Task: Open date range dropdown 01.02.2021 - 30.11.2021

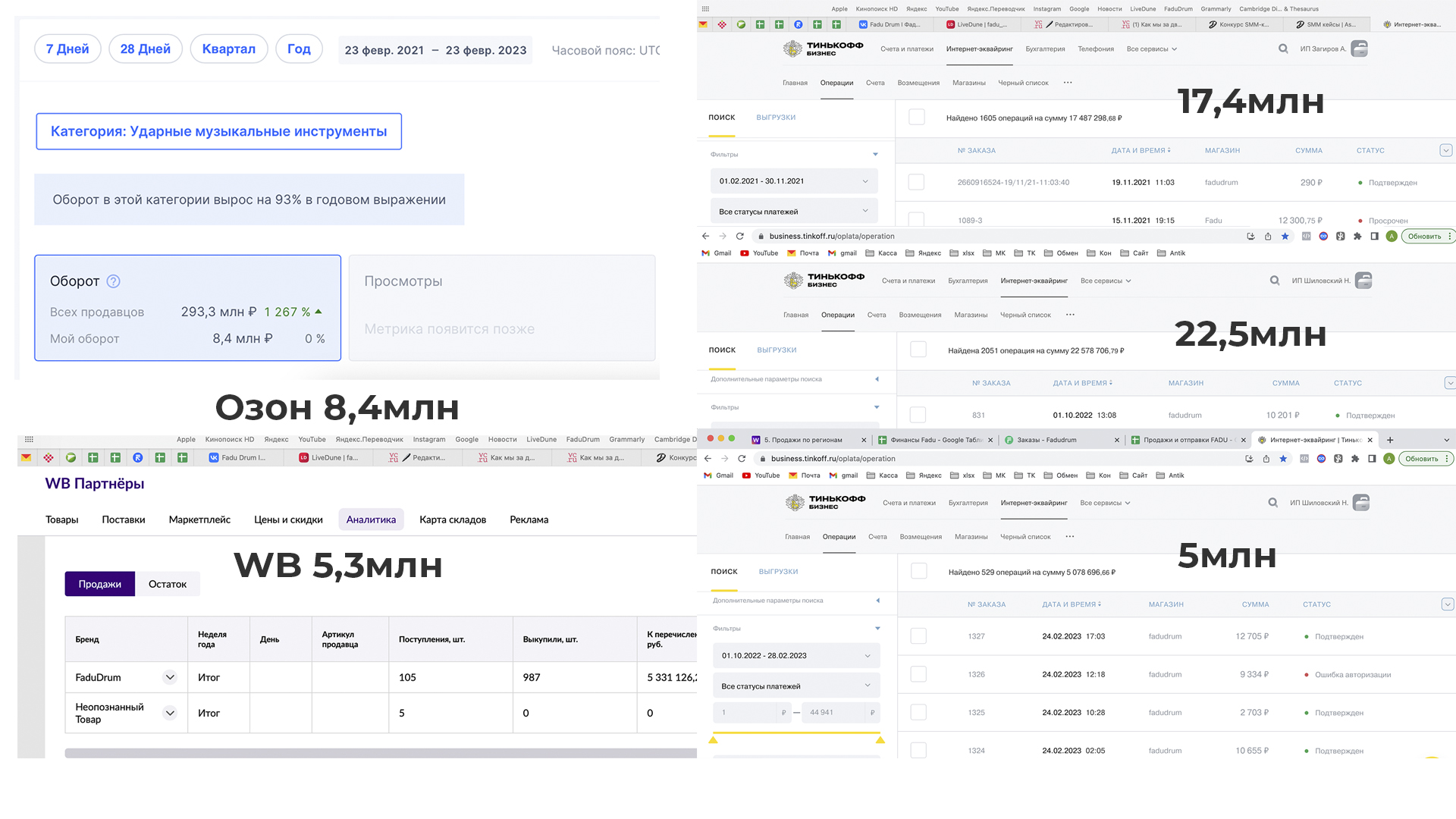Action: (794, 181)
